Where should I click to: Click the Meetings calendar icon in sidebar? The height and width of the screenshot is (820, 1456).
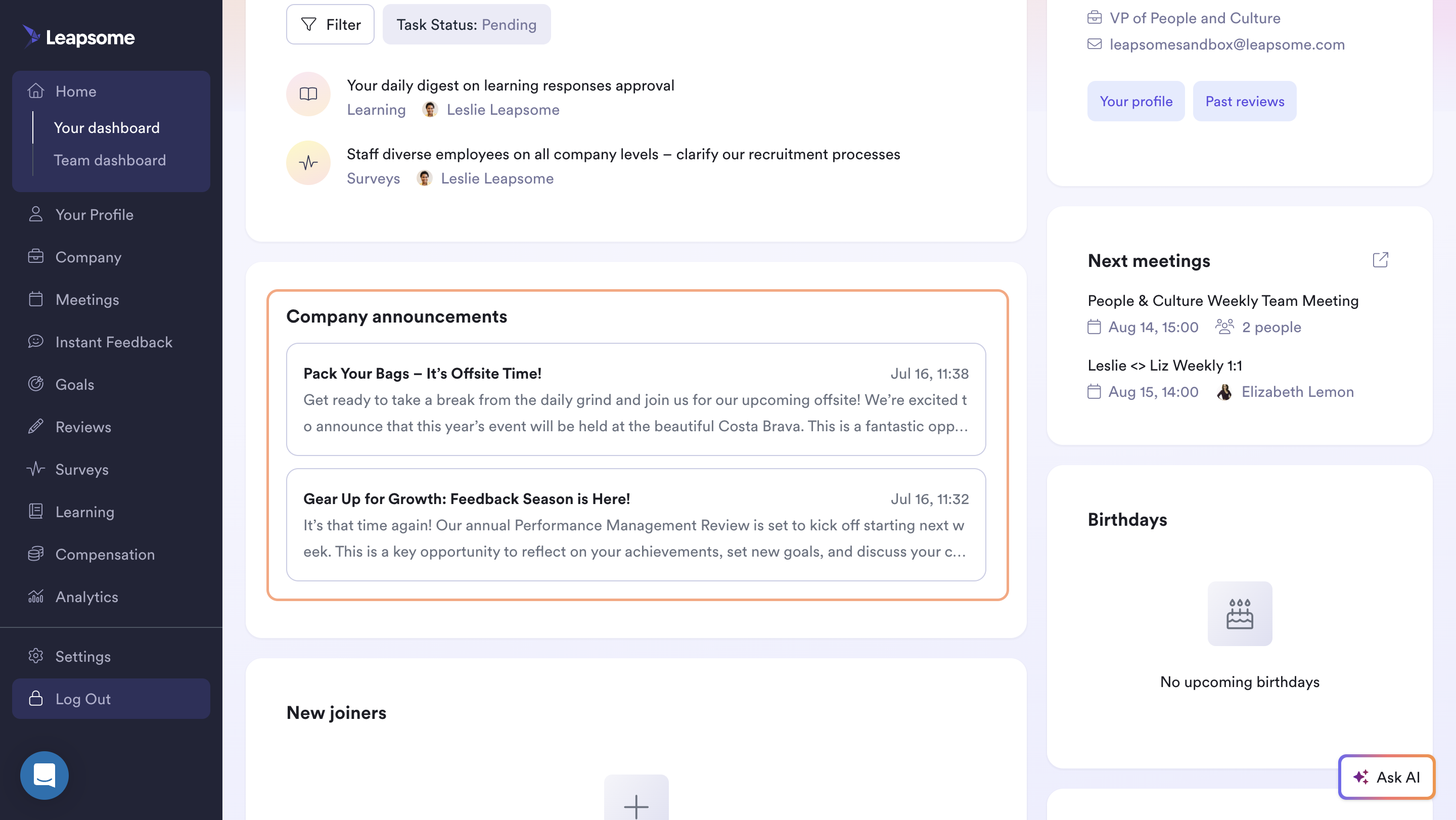(x=35, y=299)
